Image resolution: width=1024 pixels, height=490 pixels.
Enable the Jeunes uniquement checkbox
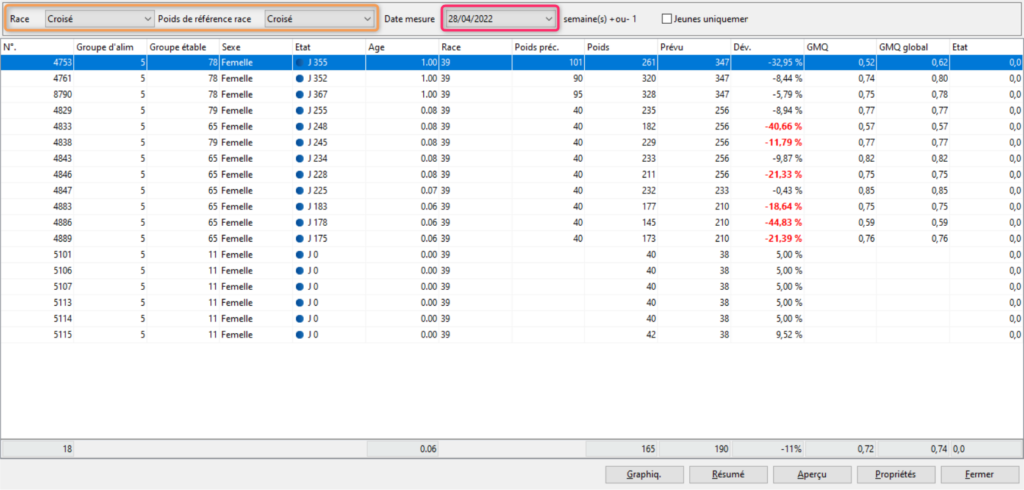[667, 19]
